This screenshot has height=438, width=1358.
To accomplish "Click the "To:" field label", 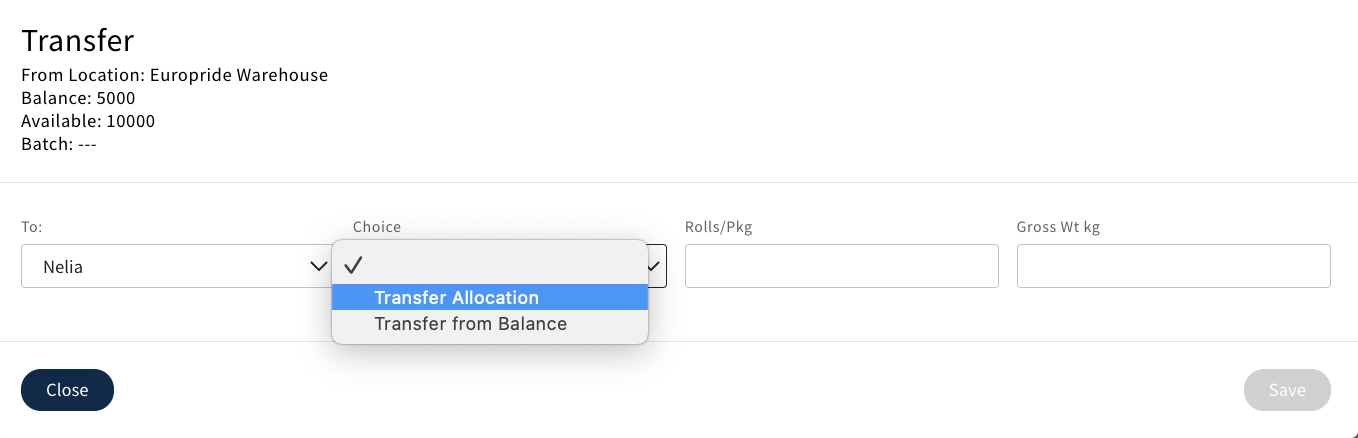I will click(x=32, y=227).
